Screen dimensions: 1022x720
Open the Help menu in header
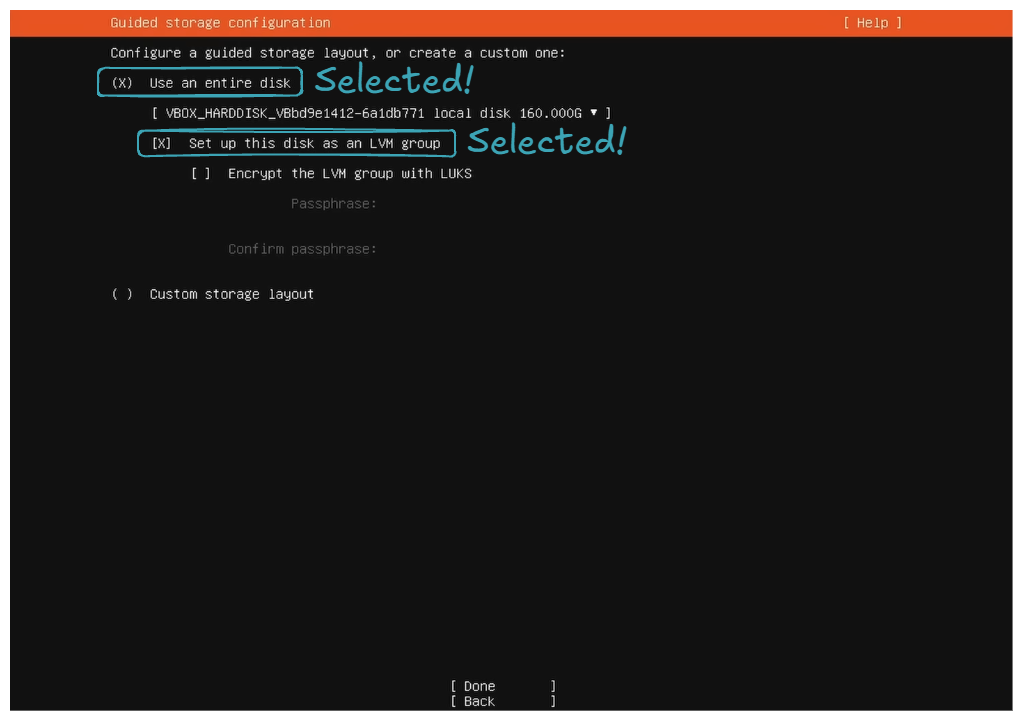872,22
